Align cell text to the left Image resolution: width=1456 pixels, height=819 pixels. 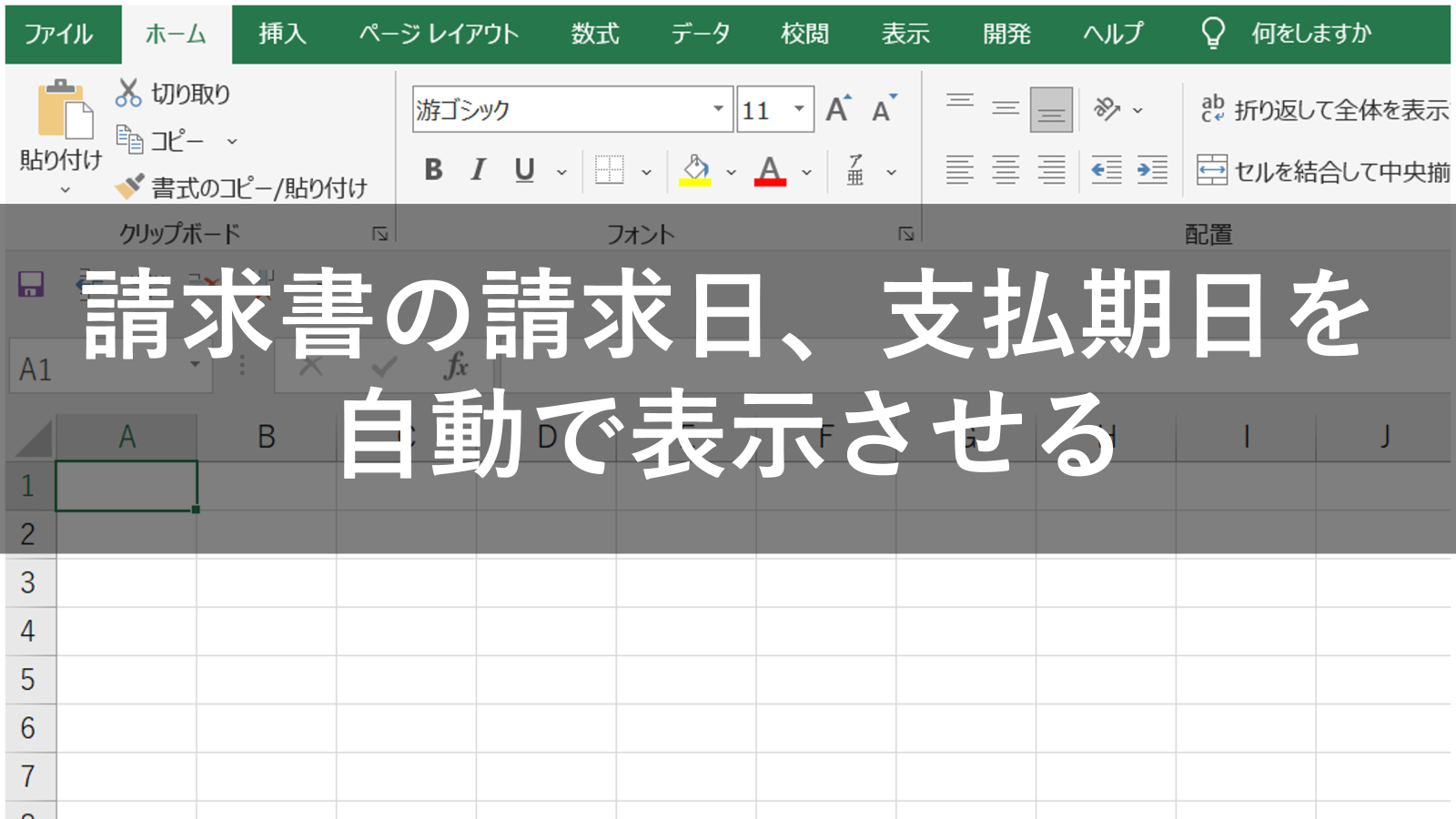[x=960, y=169]
